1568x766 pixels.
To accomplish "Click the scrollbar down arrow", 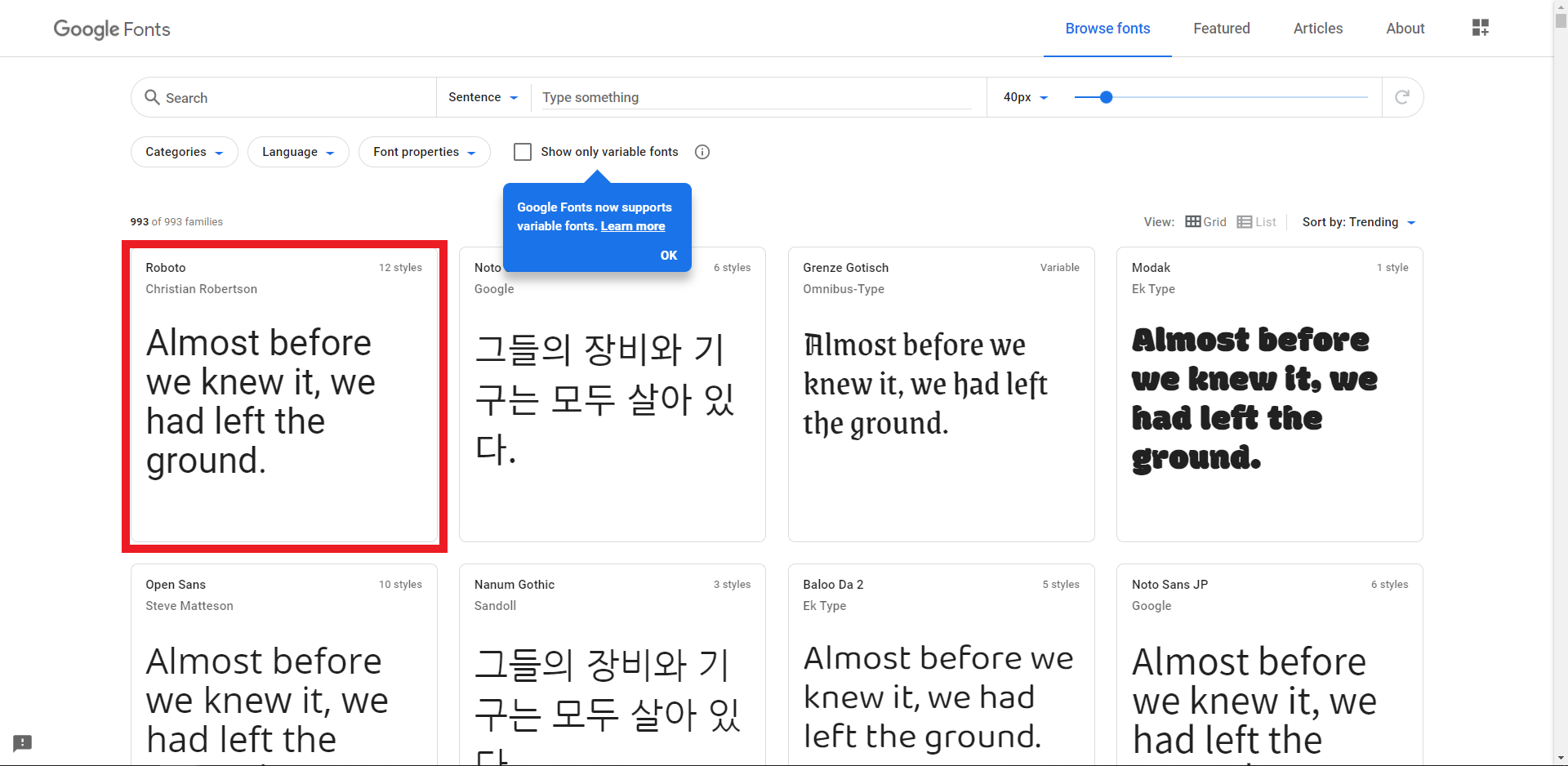I will [1561, 759].
